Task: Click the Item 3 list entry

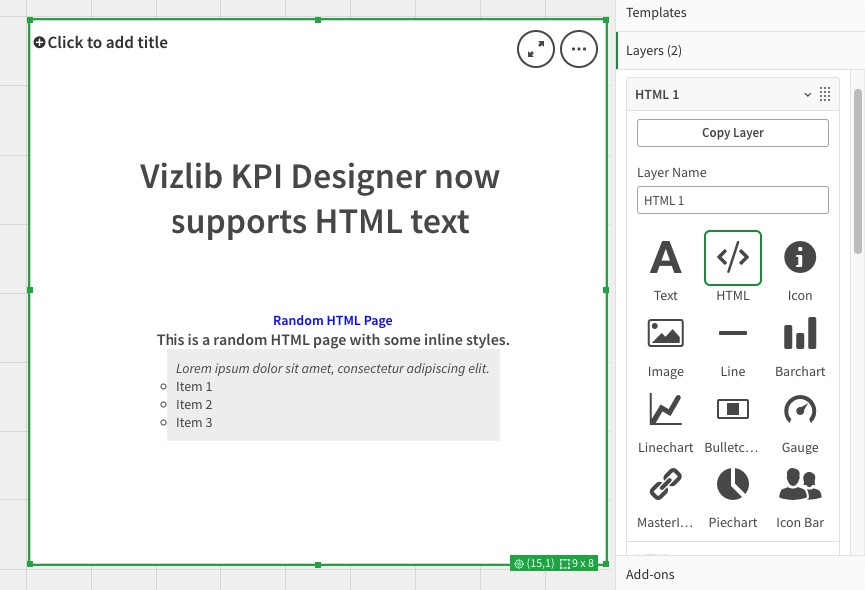Action: point(194,422)
